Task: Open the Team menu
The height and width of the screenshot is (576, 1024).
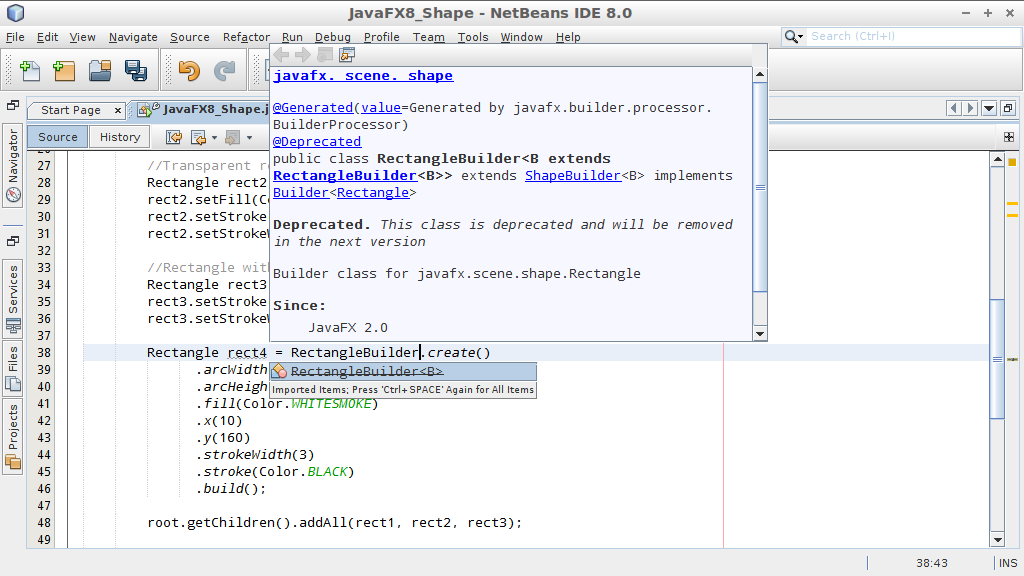Action: [x=428, y=37]
